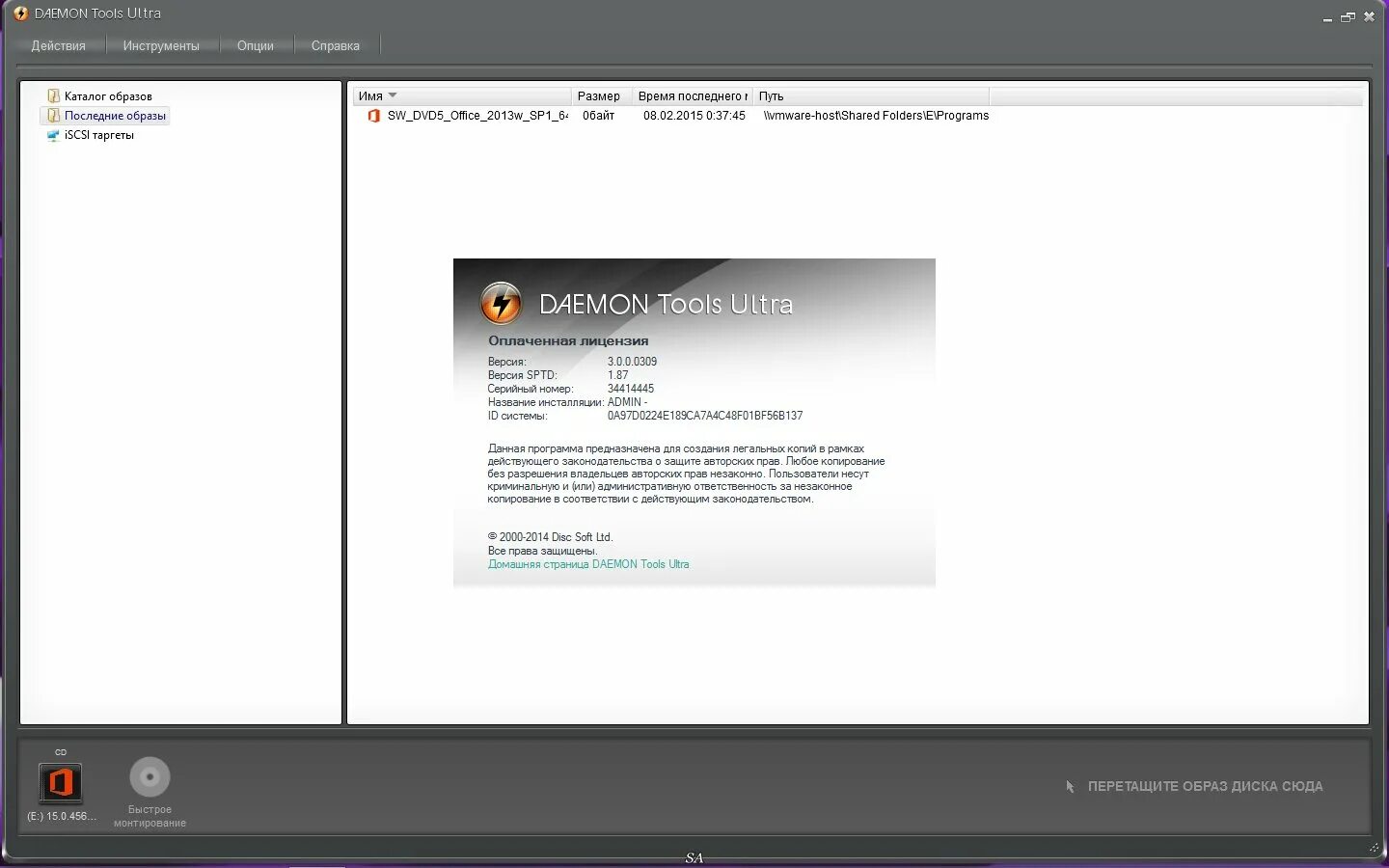This screenshot has height=868, width=1389.
Task: Click version 3.0.0.0309 in About box
Action: coord(632,362)
